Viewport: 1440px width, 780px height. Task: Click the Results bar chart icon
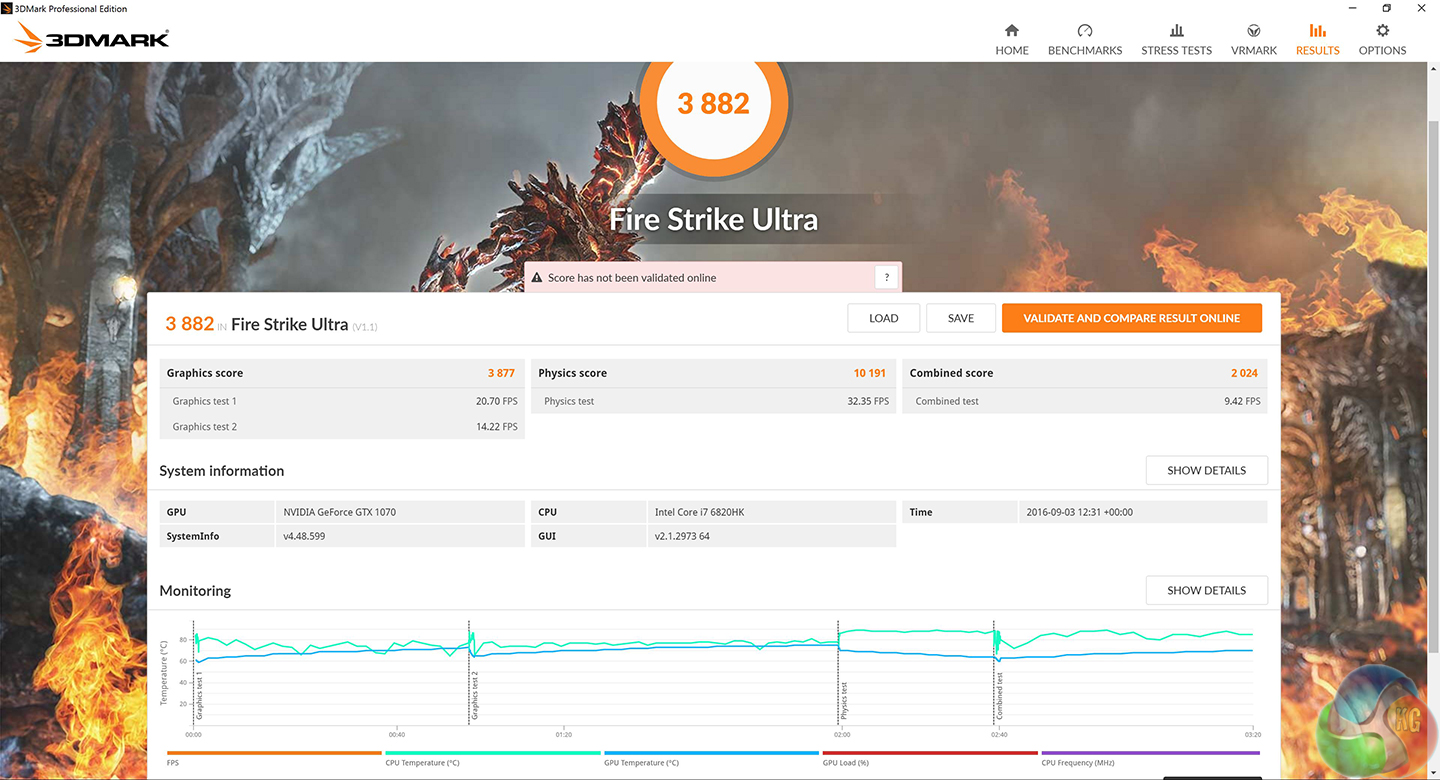1317,31
